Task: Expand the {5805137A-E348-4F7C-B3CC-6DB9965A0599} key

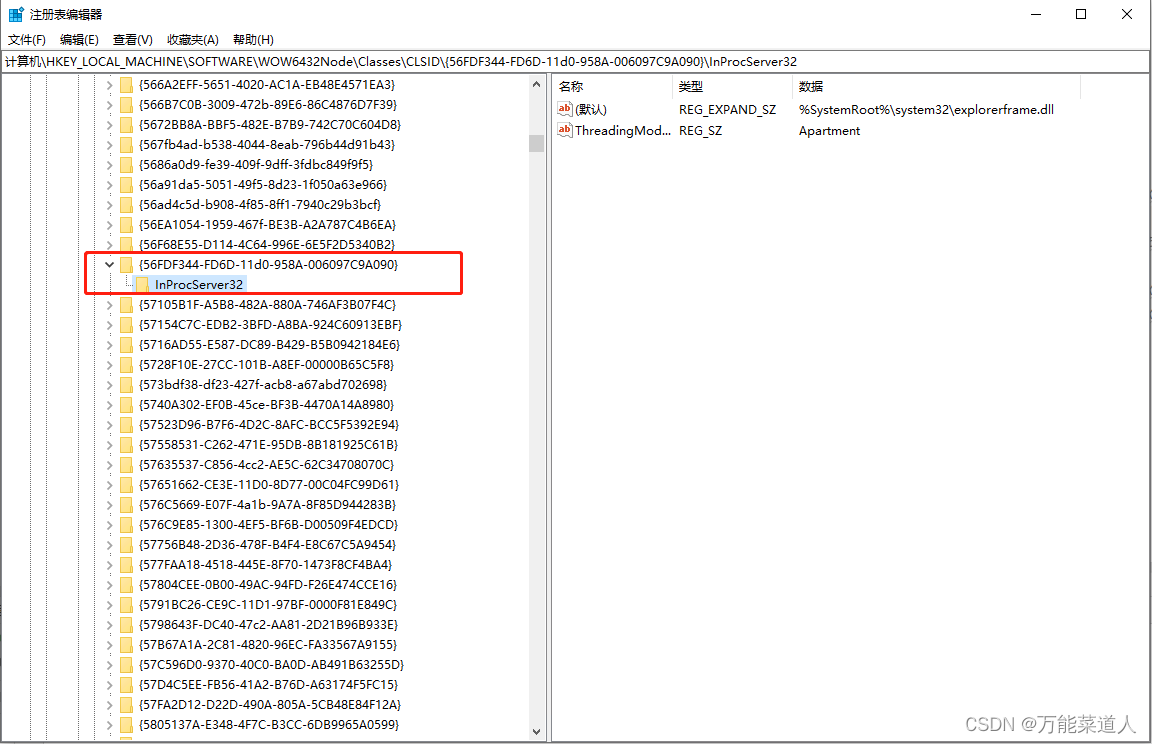Action: (x=110, y=724)
